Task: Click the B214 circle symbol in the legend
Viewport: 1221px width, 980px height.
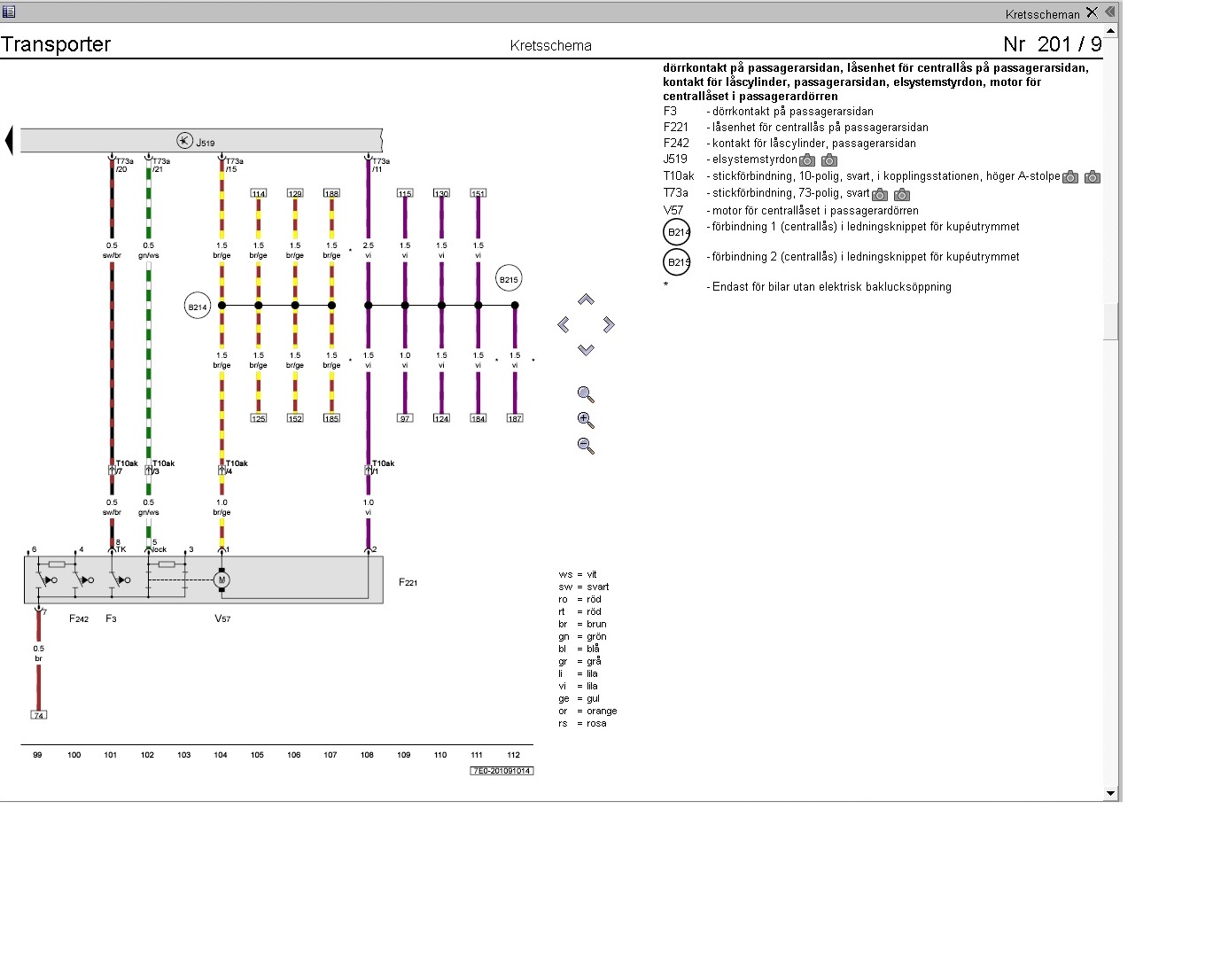Action: (677, 232)
